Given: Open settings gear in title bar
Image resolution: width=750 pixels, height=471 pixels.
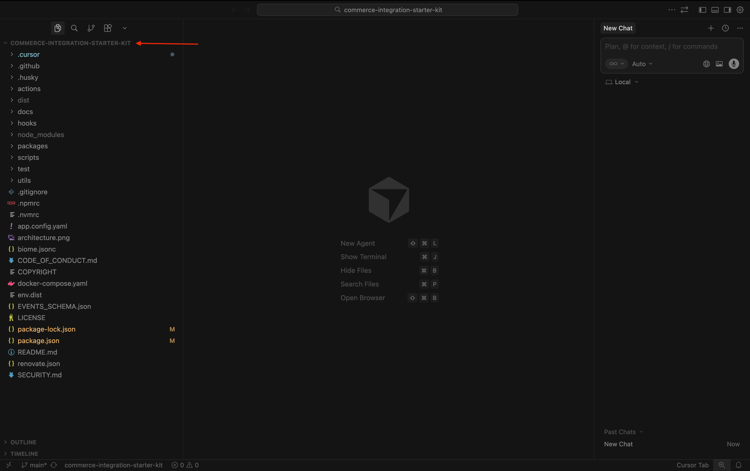Looking at the screenshot, I should [x=740, y=10].
